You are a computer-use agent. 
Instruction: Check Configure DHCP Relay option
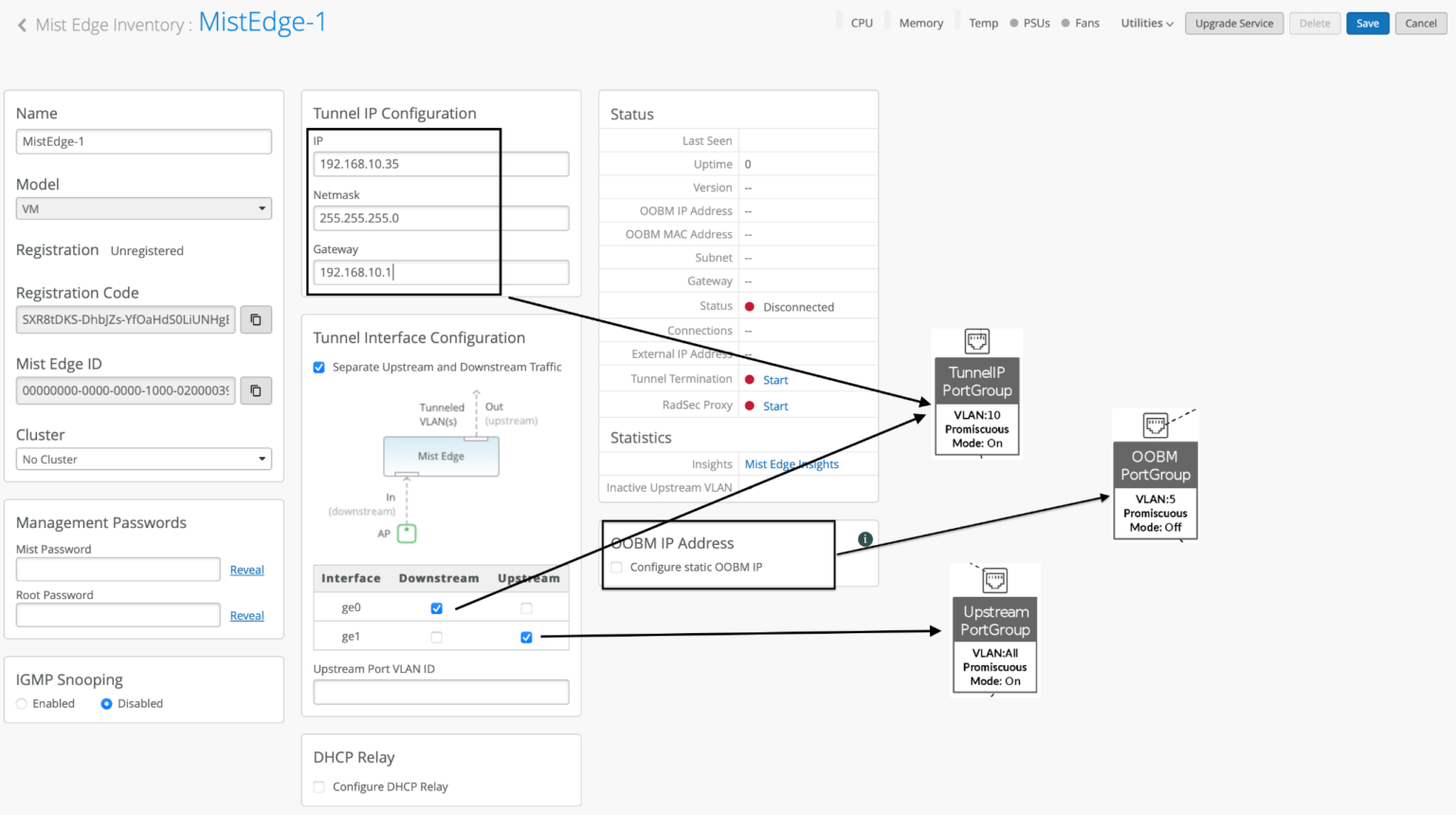point(319,787)
